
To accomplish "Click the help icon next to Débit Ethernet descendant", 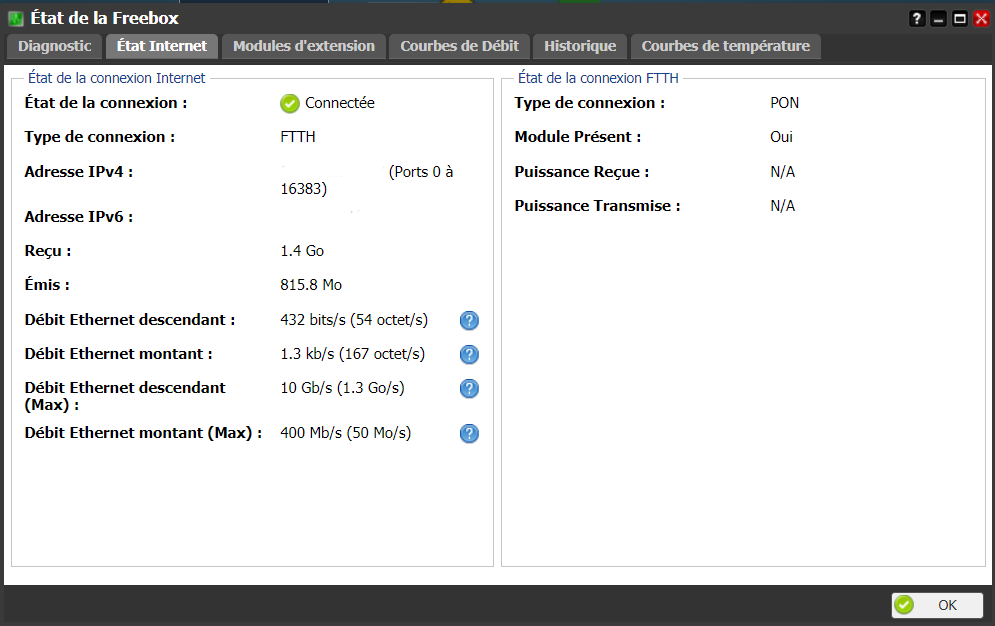I will (469, 320).
